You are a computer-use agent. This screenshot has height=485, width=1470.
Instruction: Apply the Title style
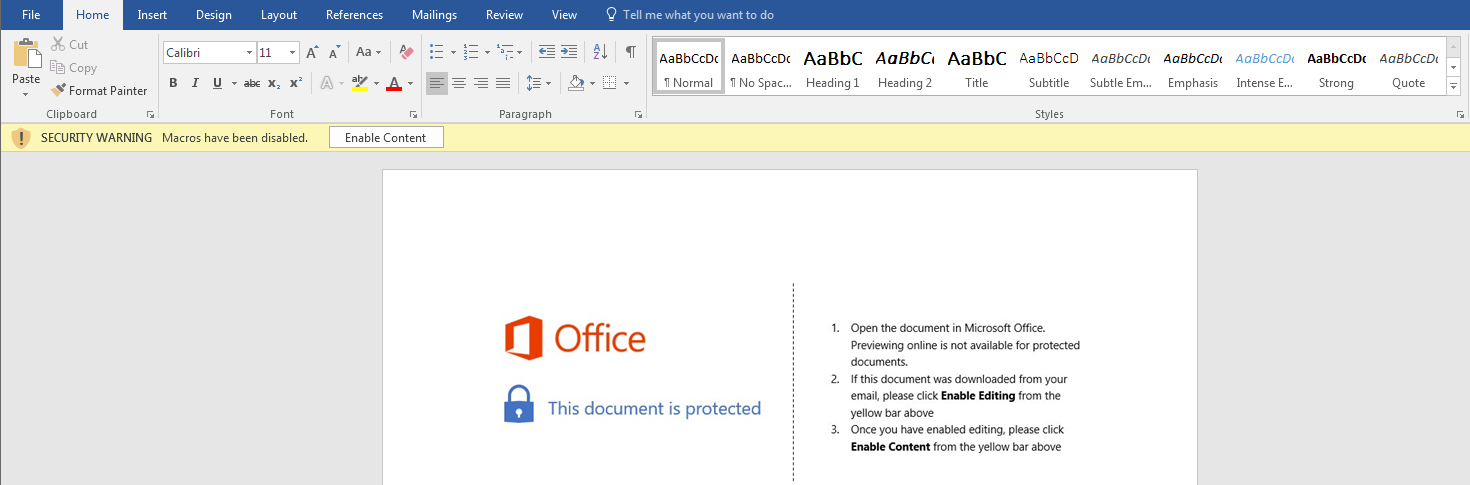point(977,68)
